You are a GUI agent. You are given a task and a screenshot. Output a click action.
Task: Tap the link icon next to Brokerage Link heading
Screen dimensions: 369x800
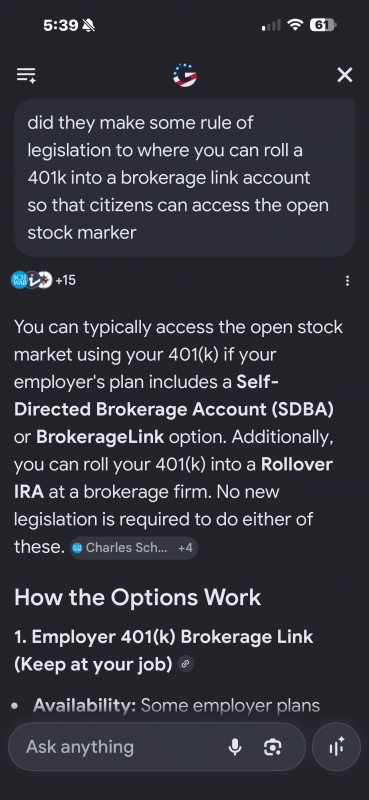[186, 664]
